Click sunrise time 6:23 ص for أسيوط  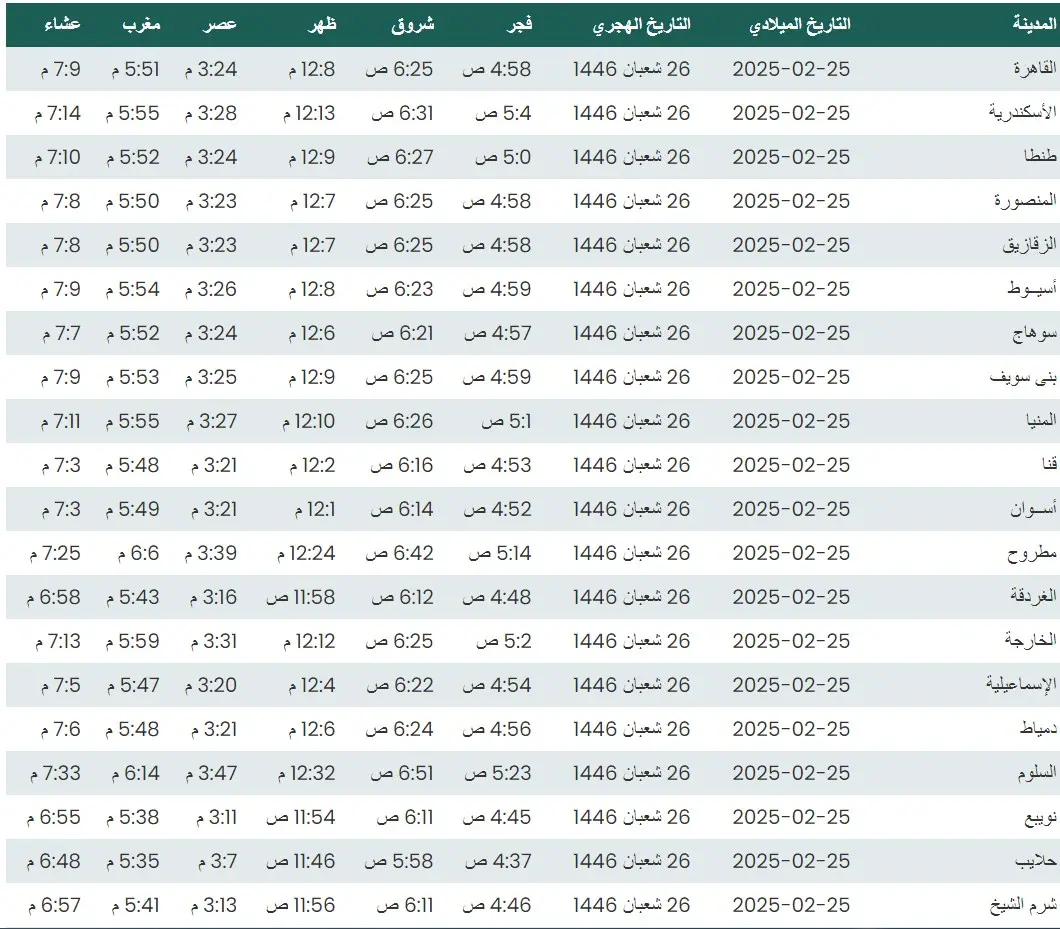400,289
